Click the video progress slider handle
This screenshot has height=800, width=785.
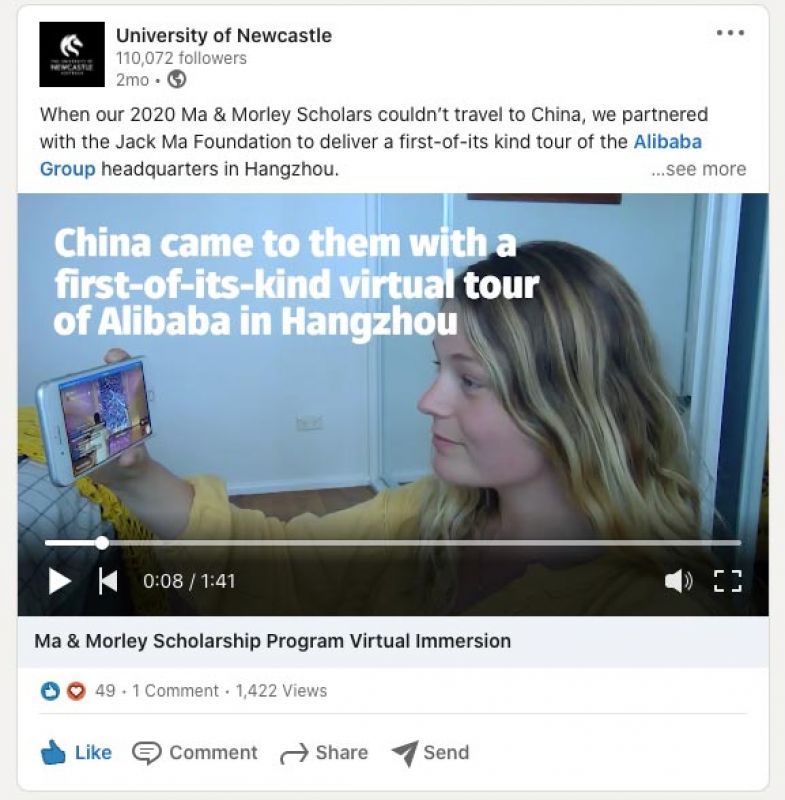(x=102, y=543)
